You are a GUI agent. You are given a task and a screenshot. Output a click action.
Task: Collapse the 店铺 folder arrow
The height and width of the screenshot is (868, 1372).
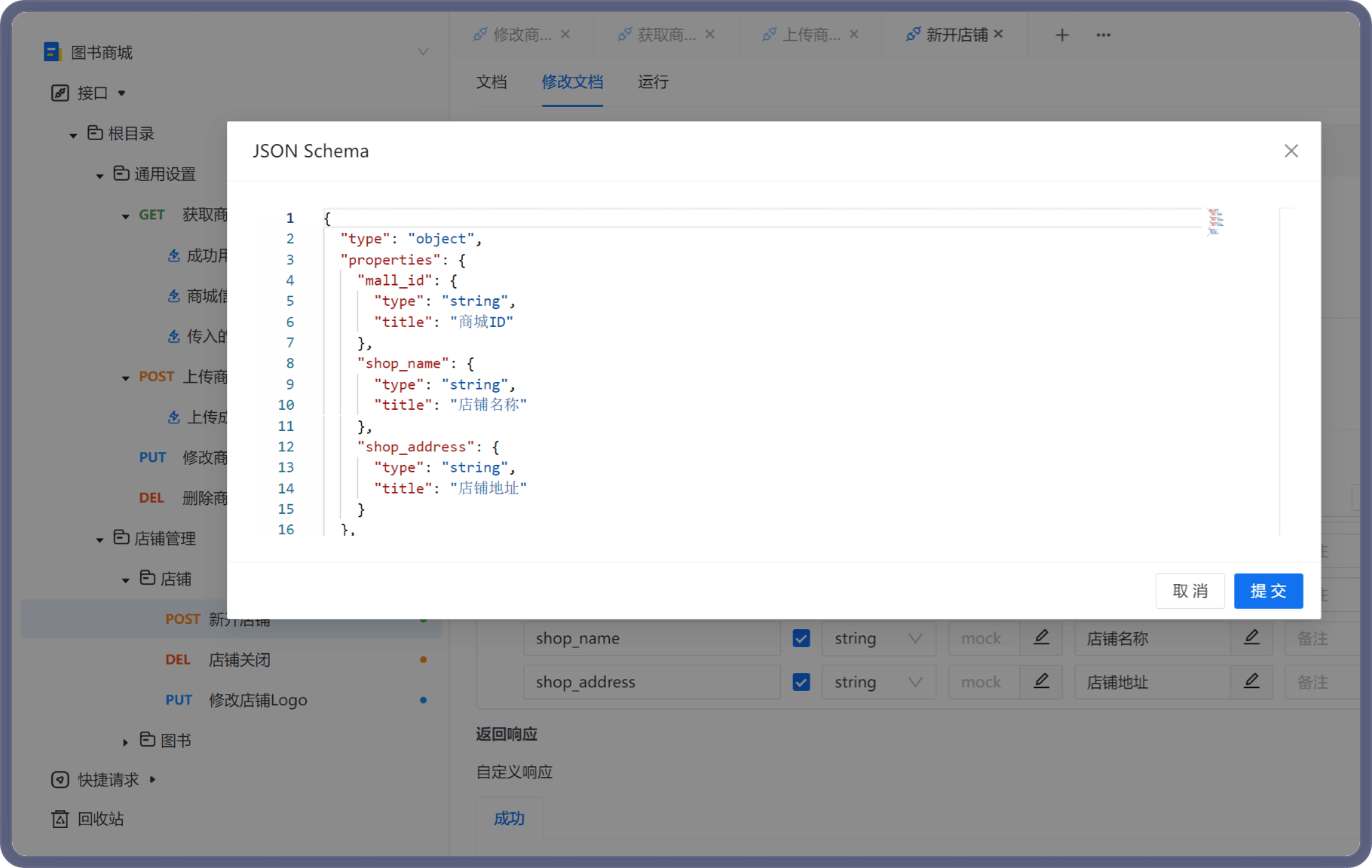126,581
